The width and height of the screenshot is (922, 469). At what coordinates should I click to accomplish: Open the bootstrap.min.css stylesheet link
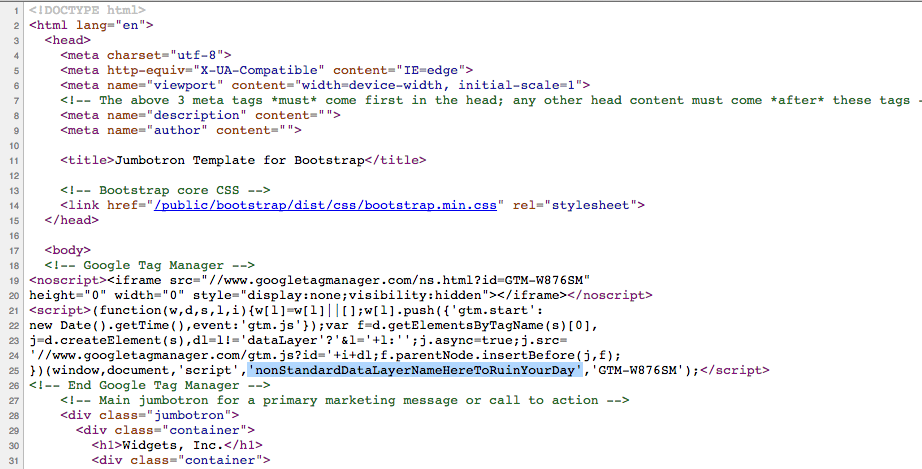click(x=325, y=205)
